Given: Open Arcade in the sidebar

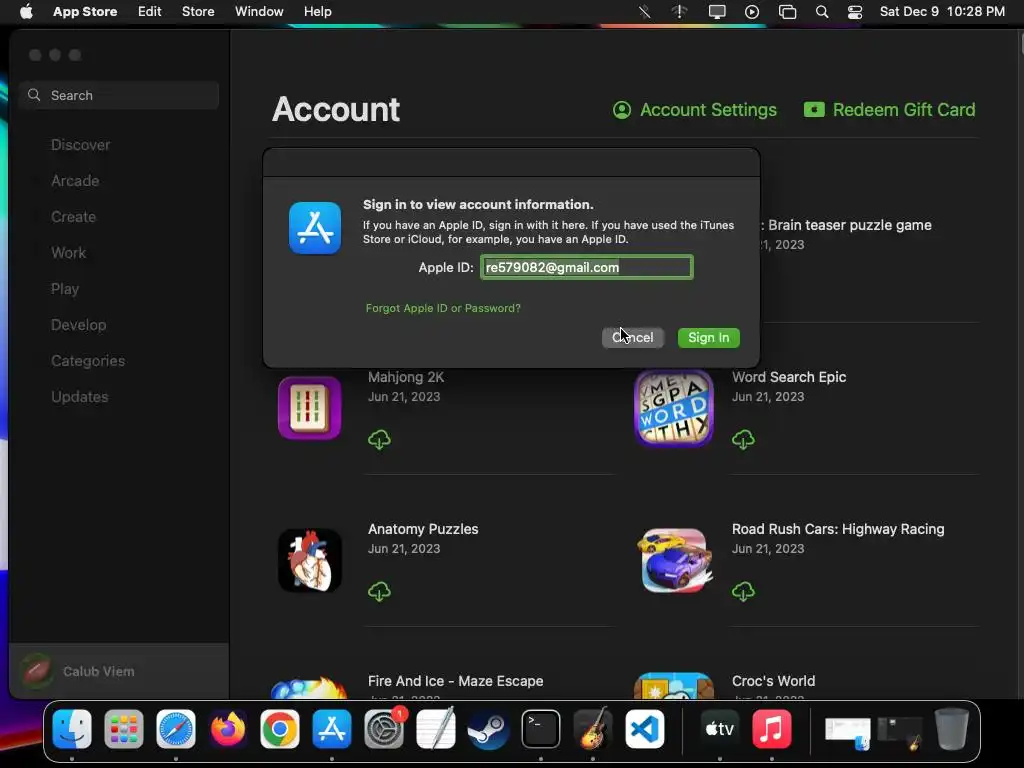Looking at the screenshot, I should 75,181.
